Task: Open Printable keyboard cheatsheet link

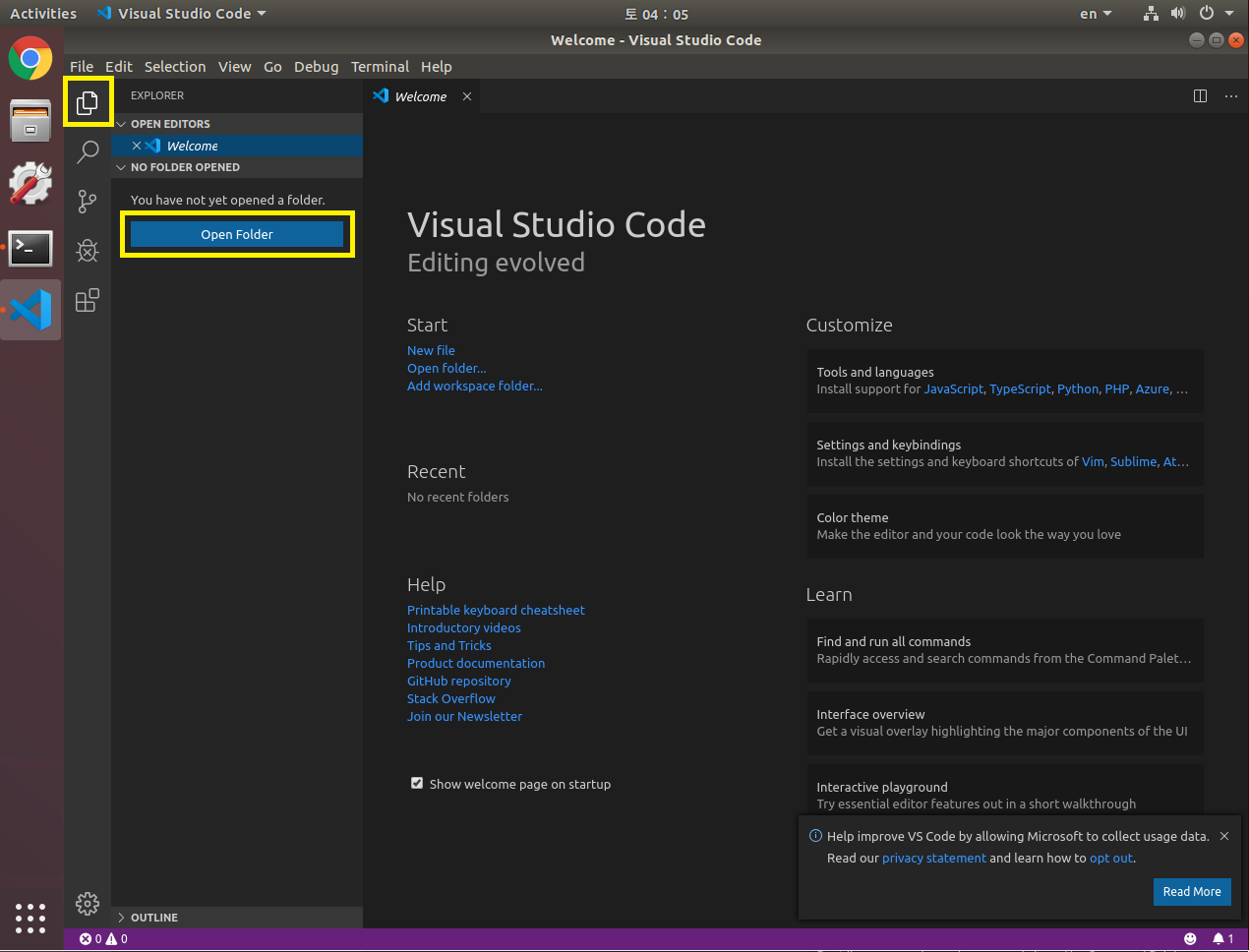Action: (496, 610)
